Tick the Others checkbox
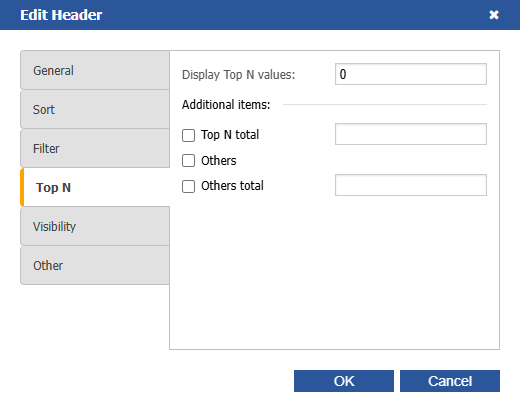520x412 pixels. coord(188,160)
